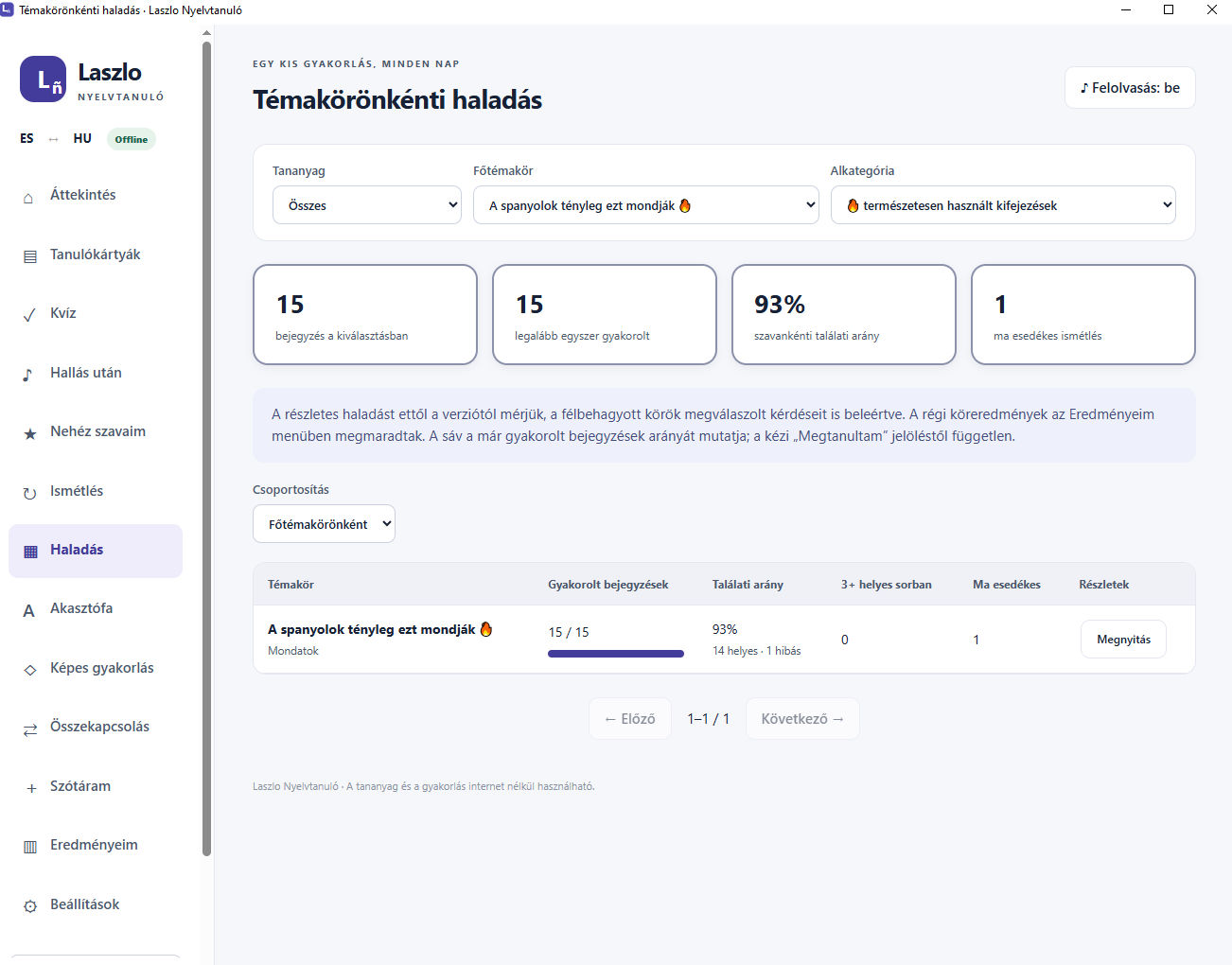Image resolution: width=1232 pixels, height=965 pixels.
Task: Click the Megnyitás button in the table row
Action: tap(1123, 640)
